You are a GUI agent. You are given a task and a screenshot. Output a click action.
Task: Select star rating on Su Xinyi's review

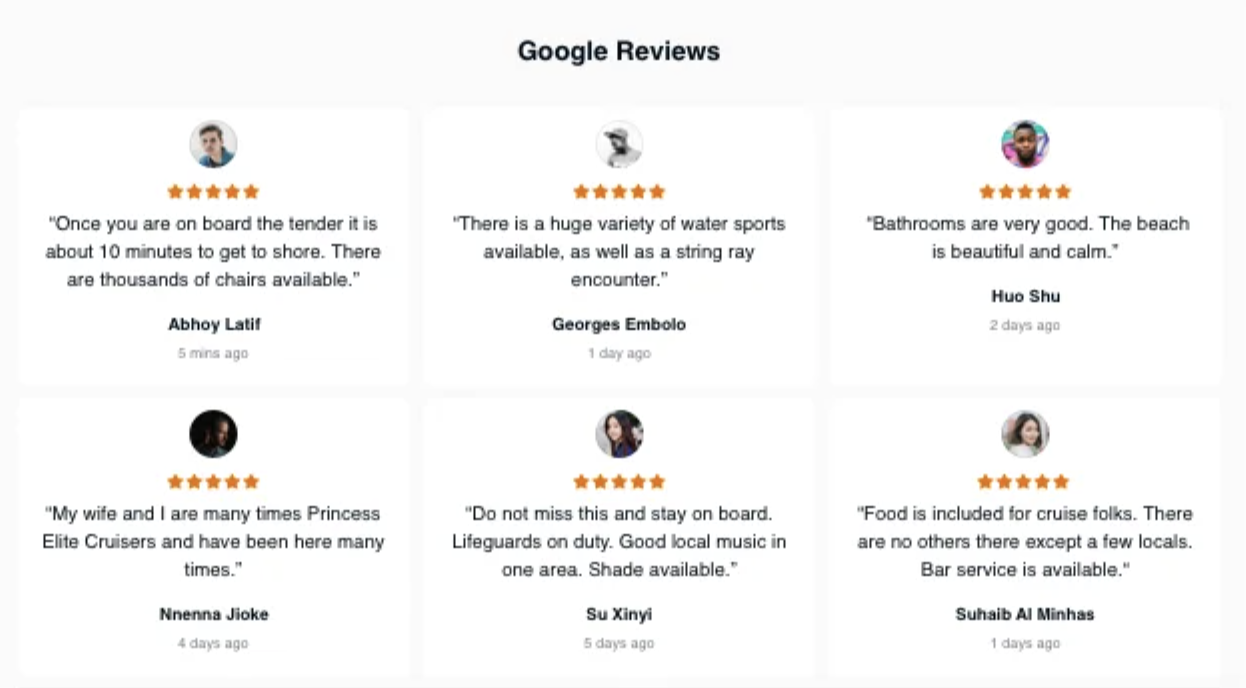coord(619,481)
